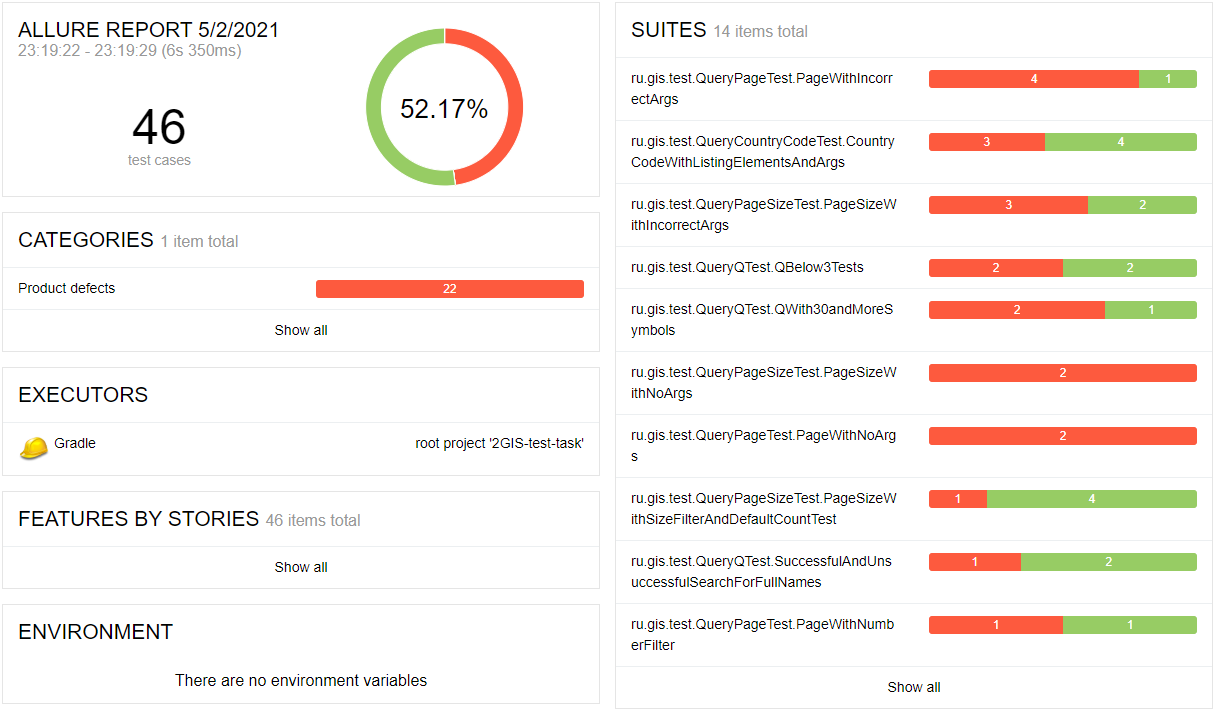The image size is (1216, 716).
Task: Click the report time range 23:19:22 - 23:19:29
Action: 130,50
